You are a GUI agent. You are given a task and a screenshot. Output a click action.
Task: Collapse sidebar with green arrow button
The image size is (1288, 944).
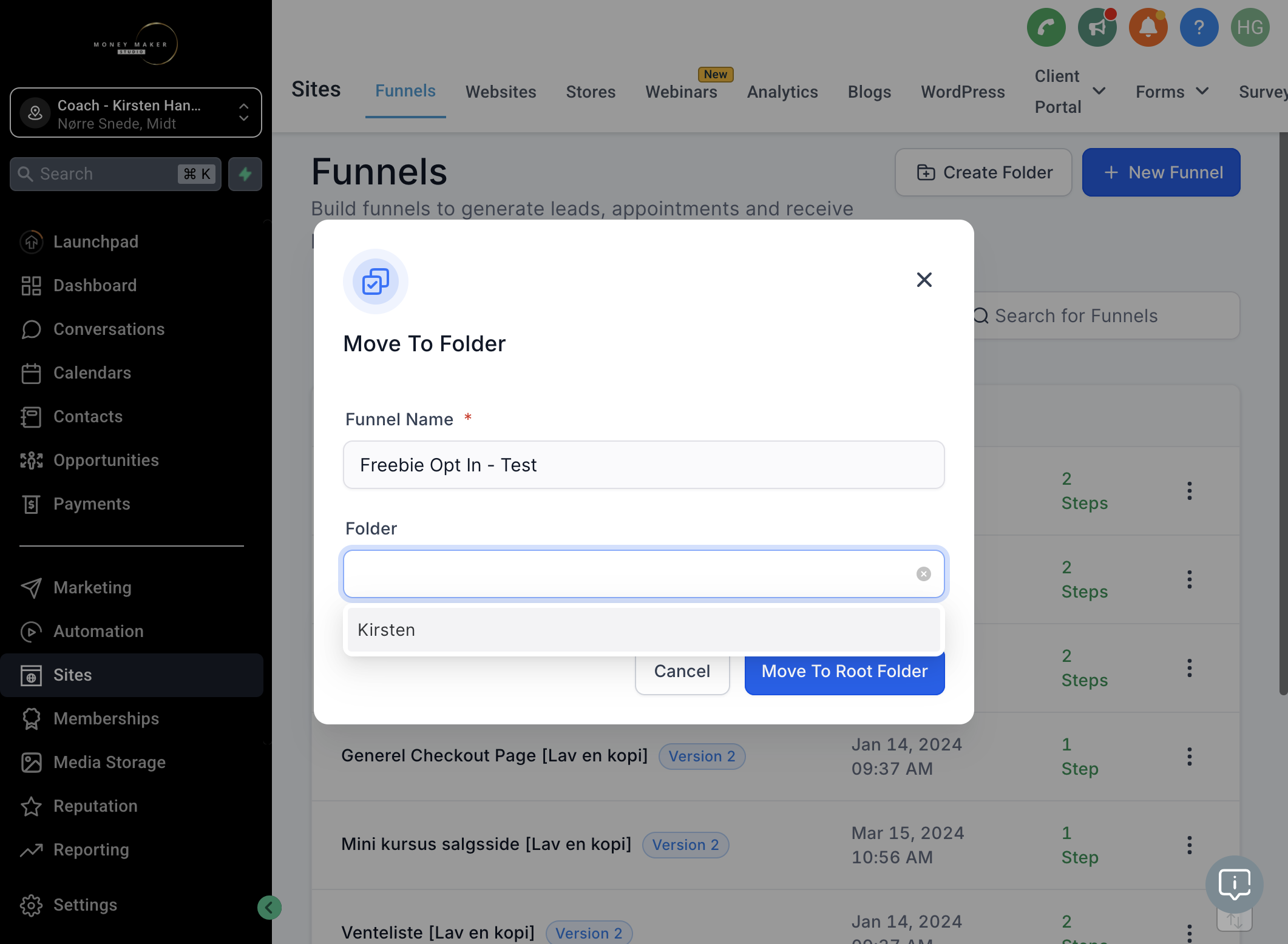coord(269,908)
